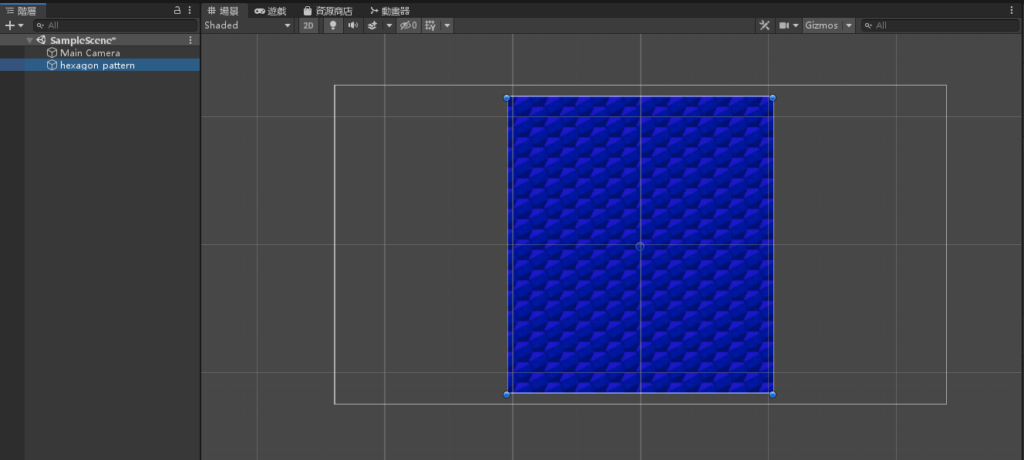Click the Gizmos button
Viewport: 1024px width, 460px height.
pyautogui.click(x=821, y=25)
